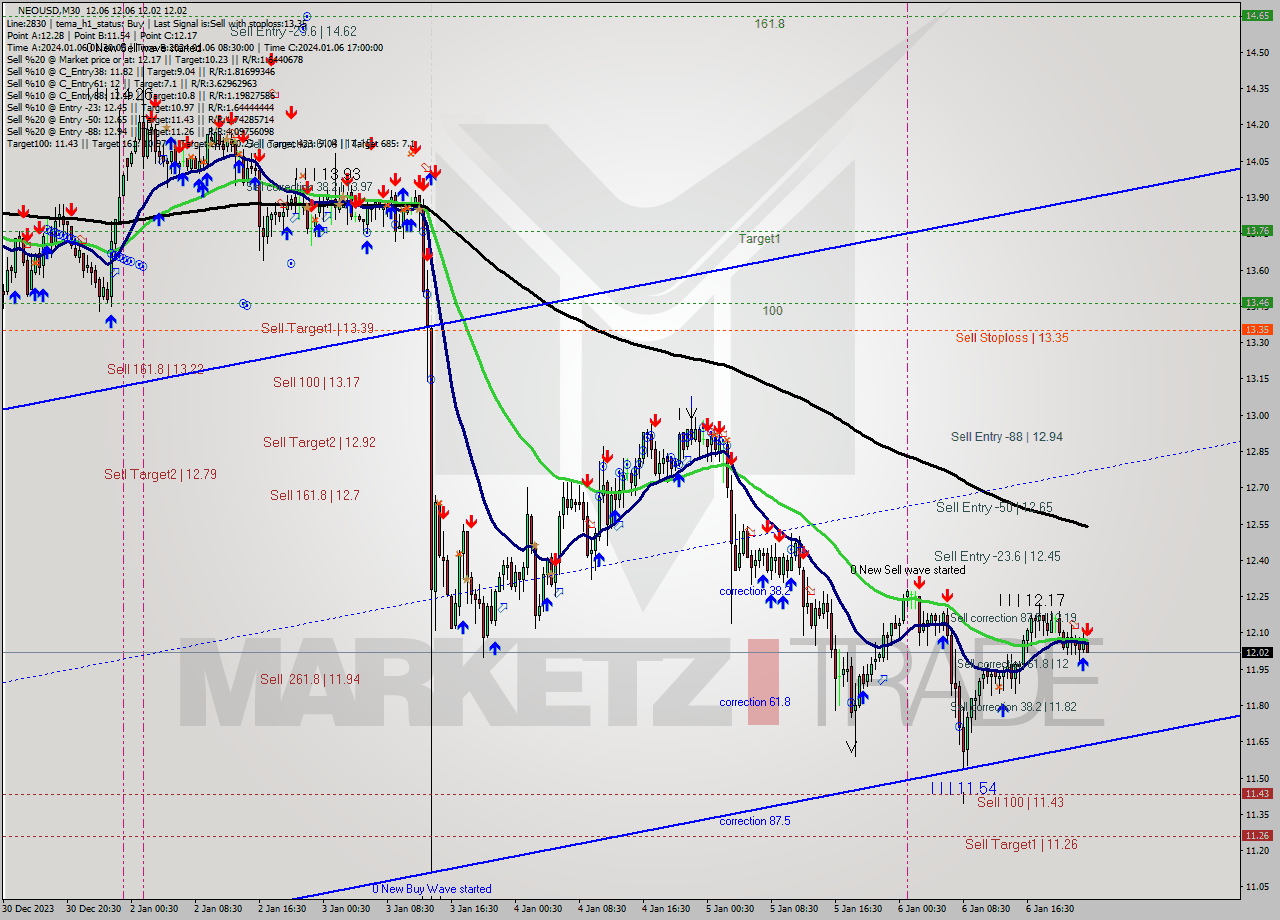Click the 'Sell 100 | 11.43' label
The width and height of the screenshot is (1280, 920).
click(x=1020, y=802)
